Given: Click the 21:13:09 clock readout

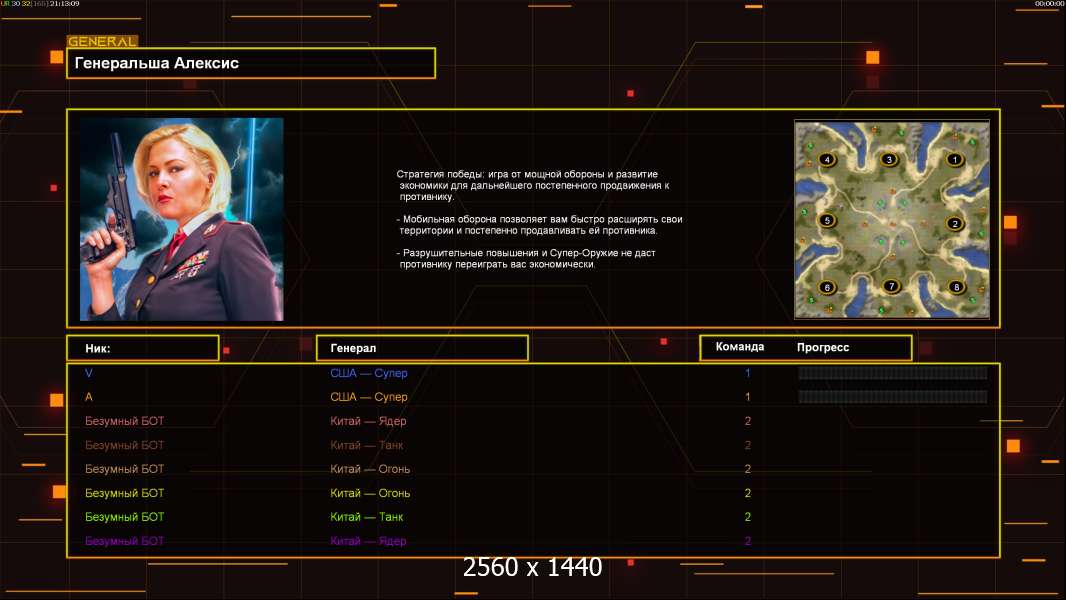Looking at the screenshot, I should coord(65,3).
